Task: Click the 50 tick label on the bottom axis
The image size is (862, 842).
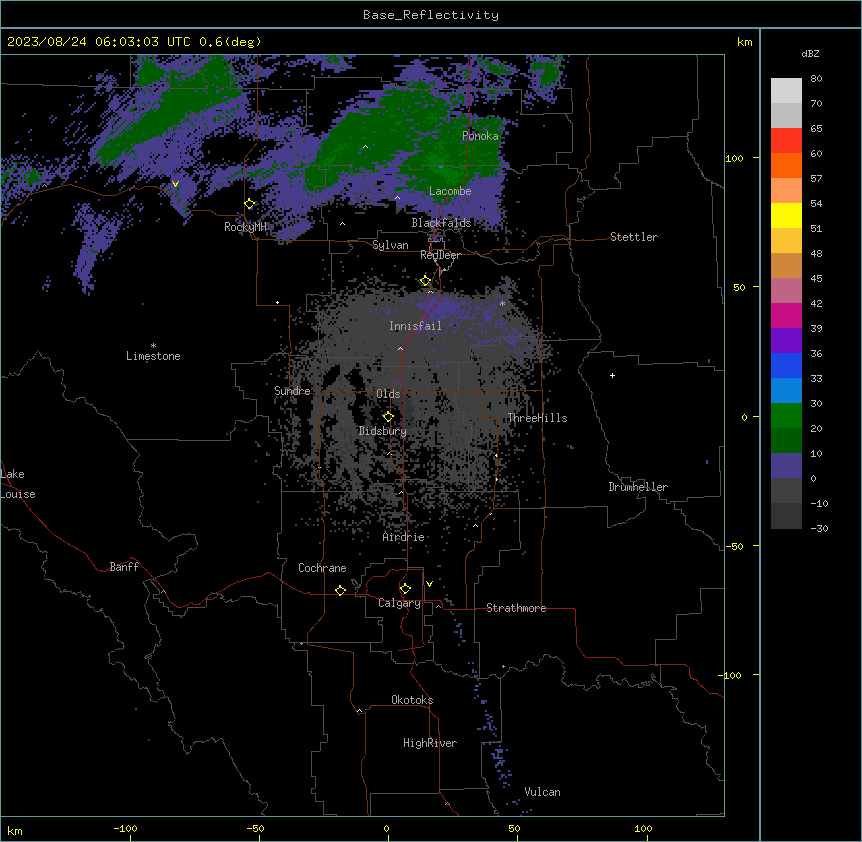Action: (x=514, y=828)
